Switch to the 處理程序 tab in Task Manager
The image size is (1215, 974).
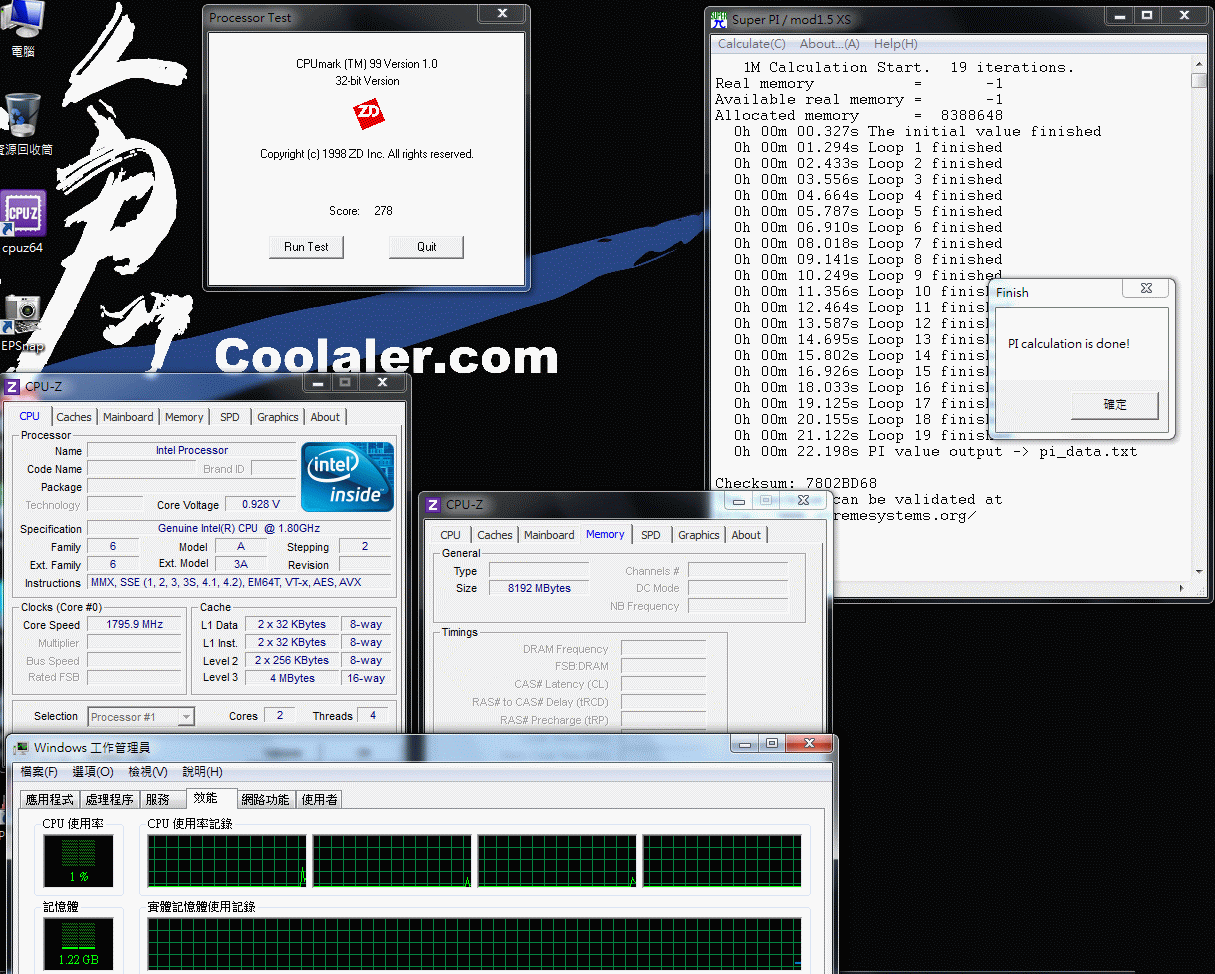pyautogui.click(x=110, y=799)
